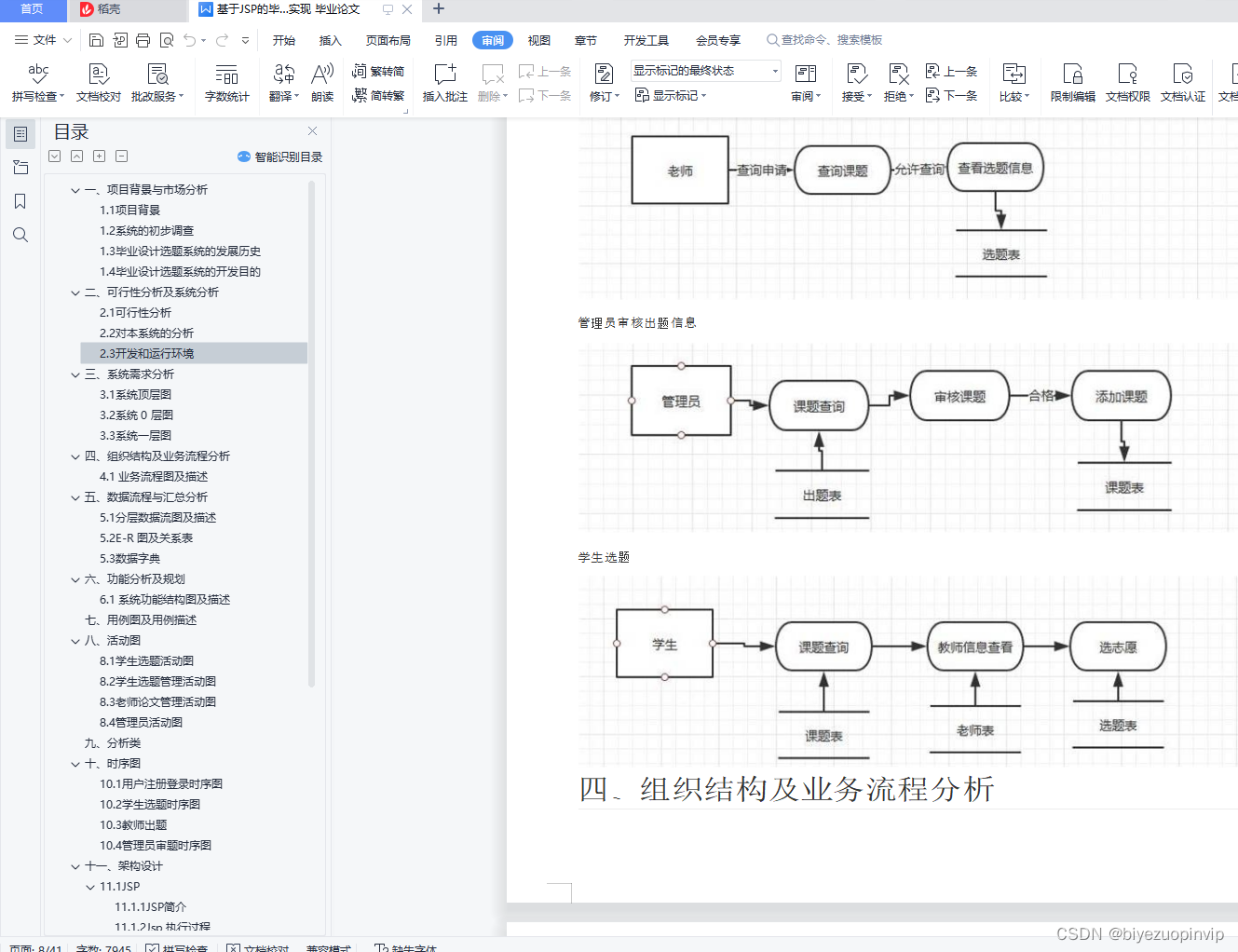Open the review pane (审阅) button
This screenshot has height=952, width=1238.
point(806,82)
